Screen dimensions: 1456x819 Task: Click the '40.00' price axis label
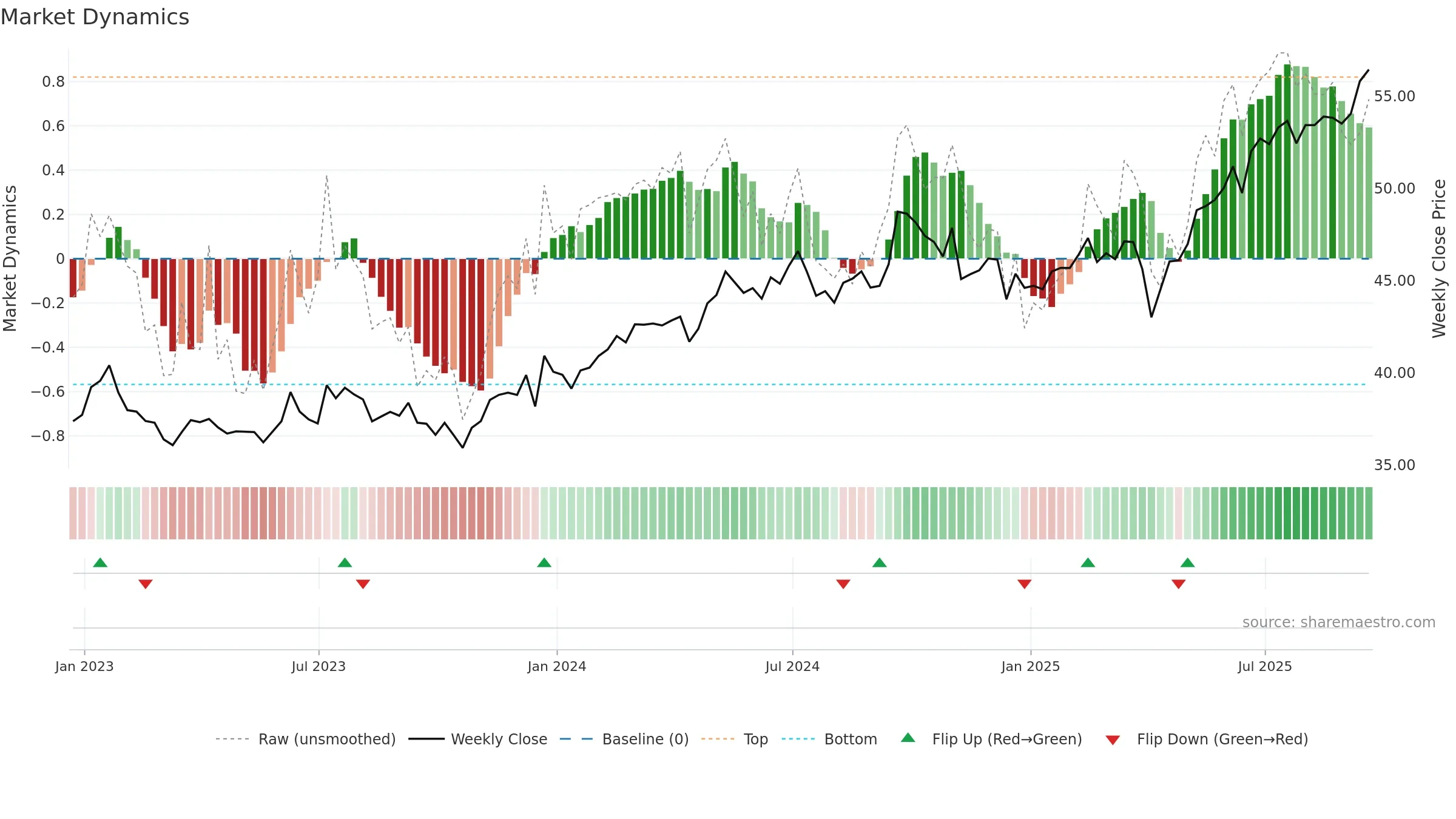(x=1395, y=373)
